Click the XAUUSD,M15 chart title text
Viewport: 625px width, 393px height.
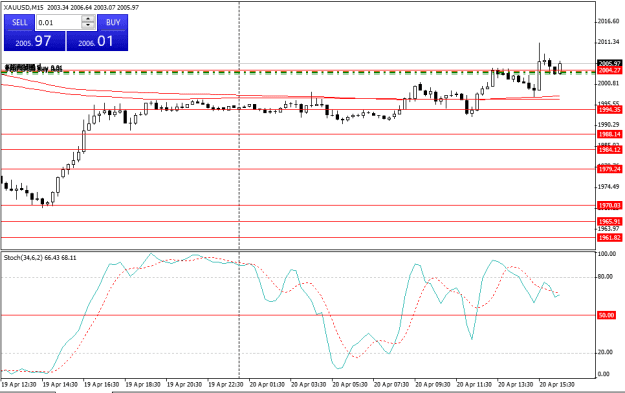pyautogui.click(x=24, y=7)
